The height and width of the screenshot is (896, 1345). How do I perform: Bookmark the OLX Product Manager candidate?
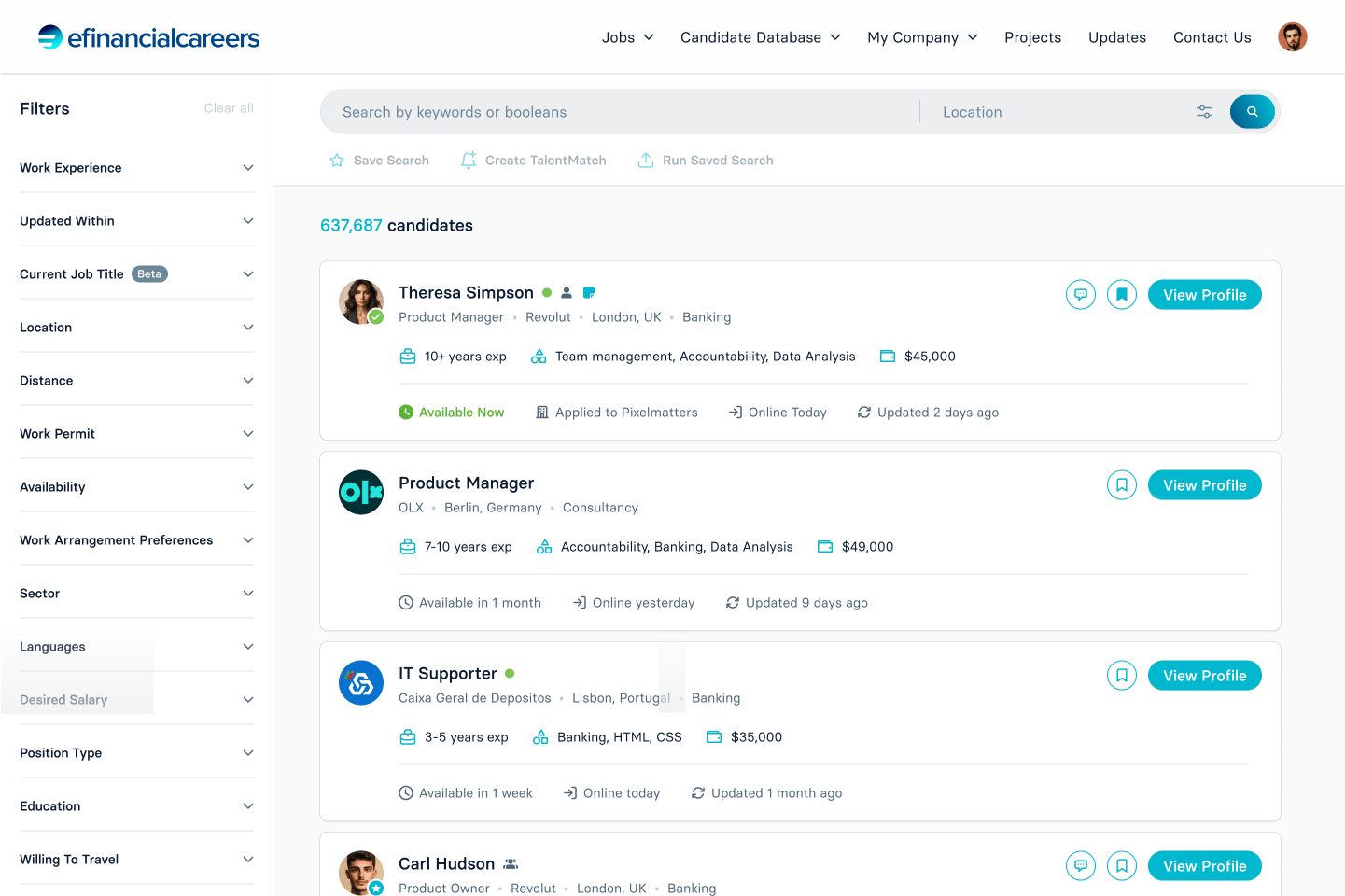click(1121, 485)
